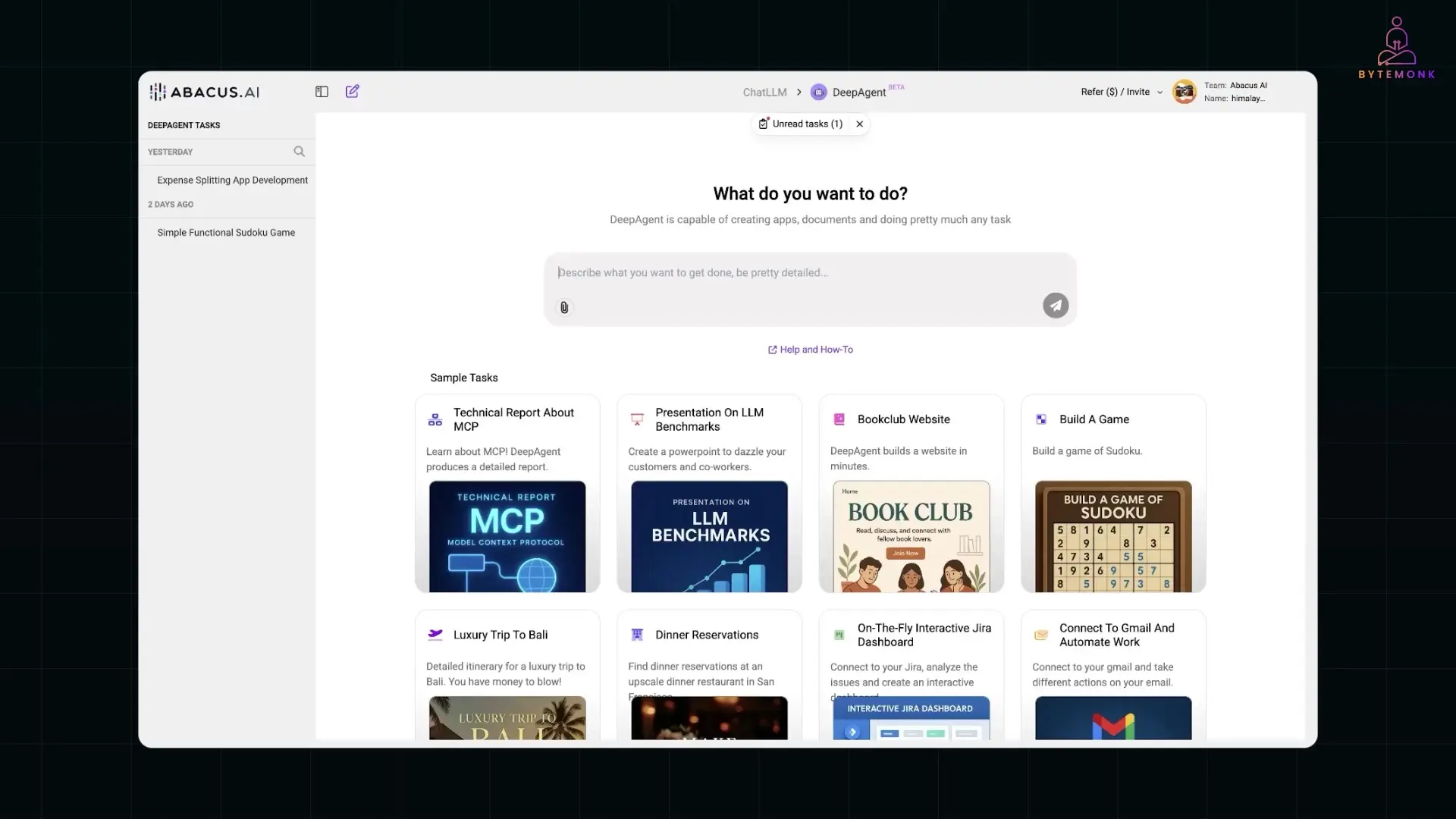This screenshot has width=1456, height=819.
Task: Toggle the sidebar panel icon
Action: point(322,92)
